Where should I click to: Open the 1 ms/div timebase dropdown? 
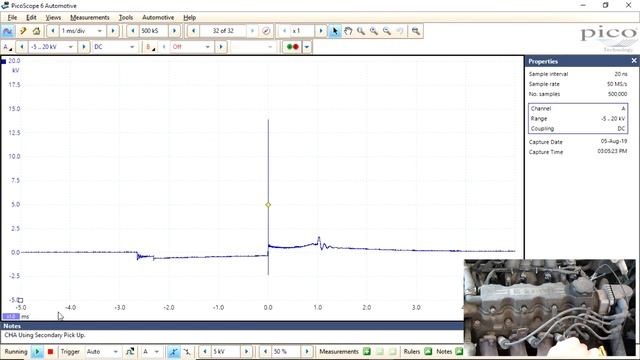click(x=100, y=31)
